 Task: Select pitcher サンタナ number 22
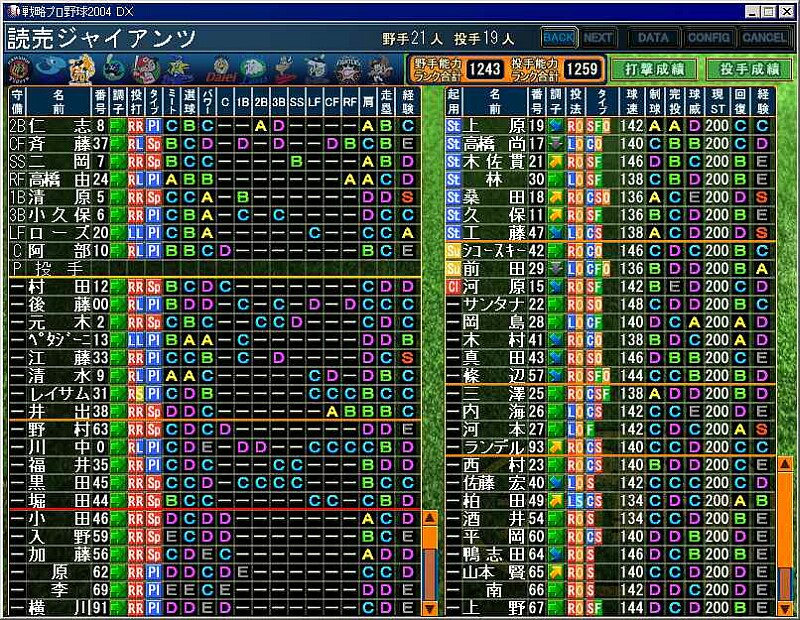tap(610, 305)
